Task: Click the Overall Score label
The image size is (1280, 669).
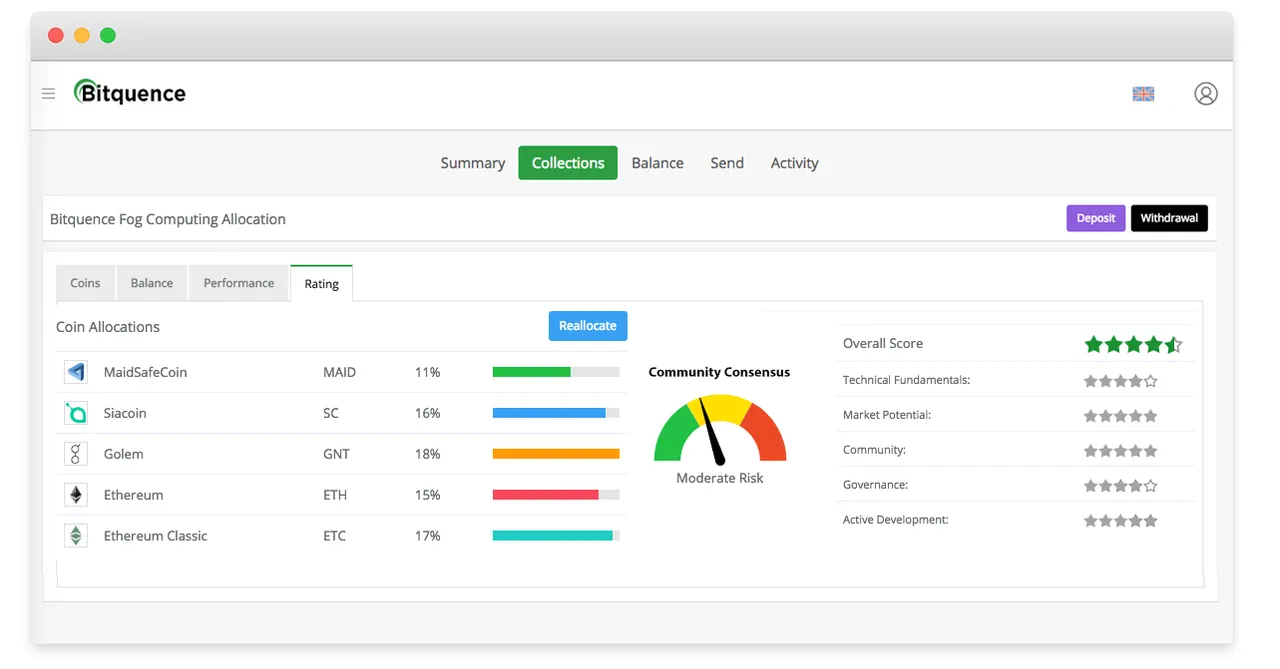Action: [x=883, y=343]
